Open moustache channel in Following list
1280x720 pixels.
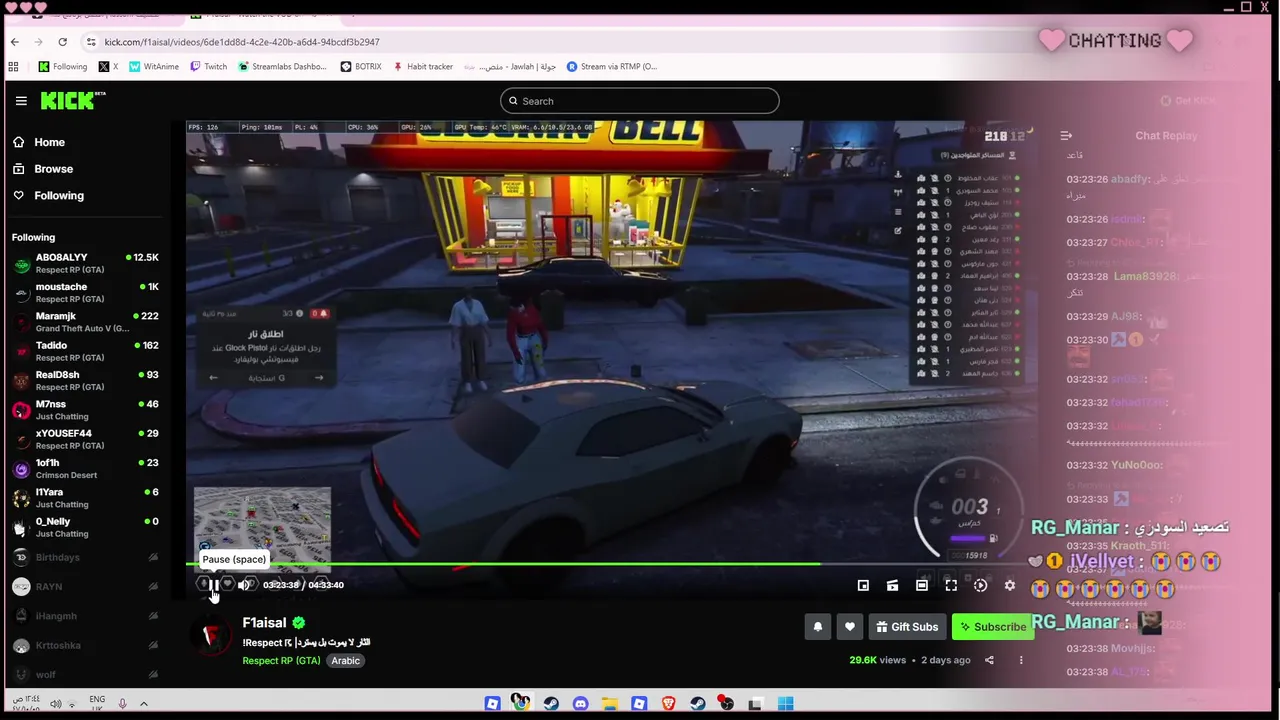click(x=86, y=292)
